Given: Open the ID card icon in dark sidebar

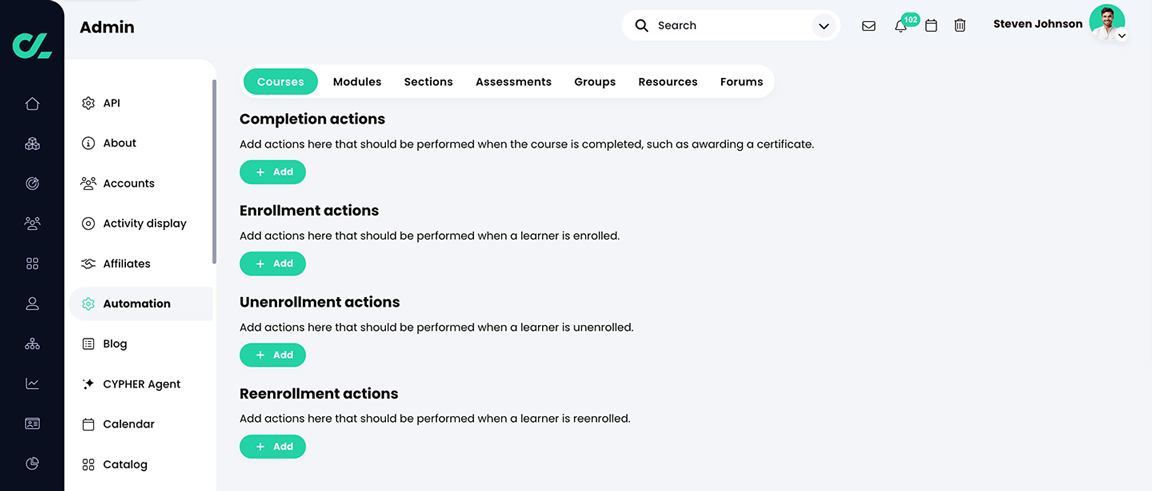Looking at the screenshot, I should (32, 423).
